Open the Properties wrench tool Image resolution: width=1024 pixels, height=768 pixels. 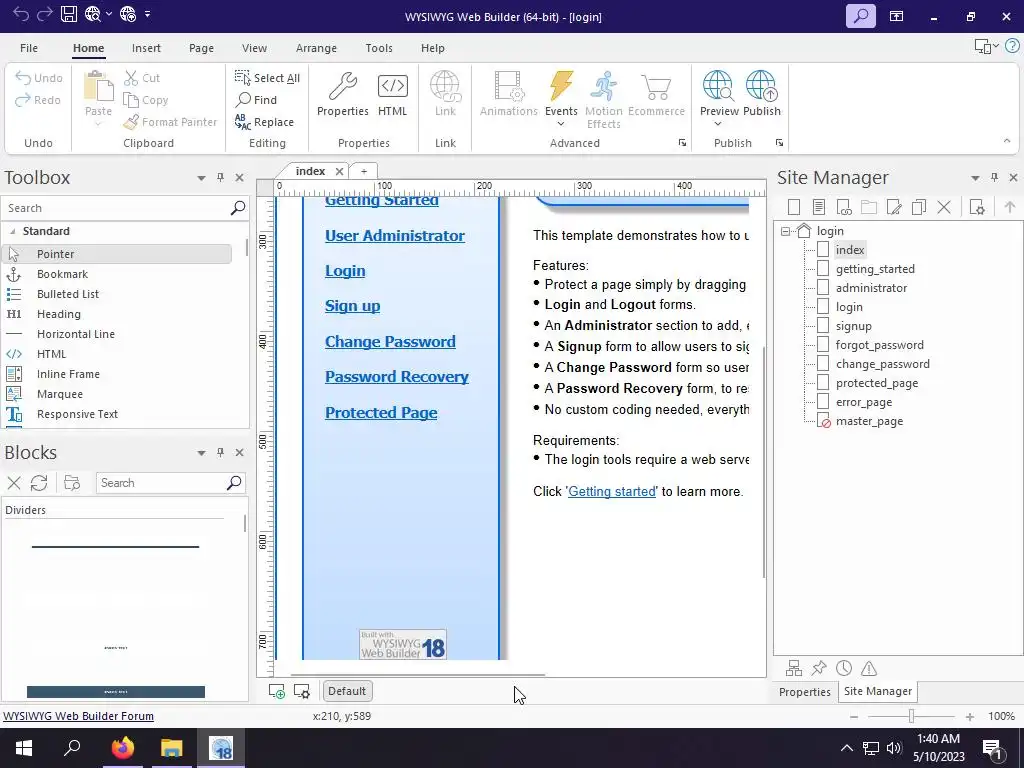[x=342, y=94]
